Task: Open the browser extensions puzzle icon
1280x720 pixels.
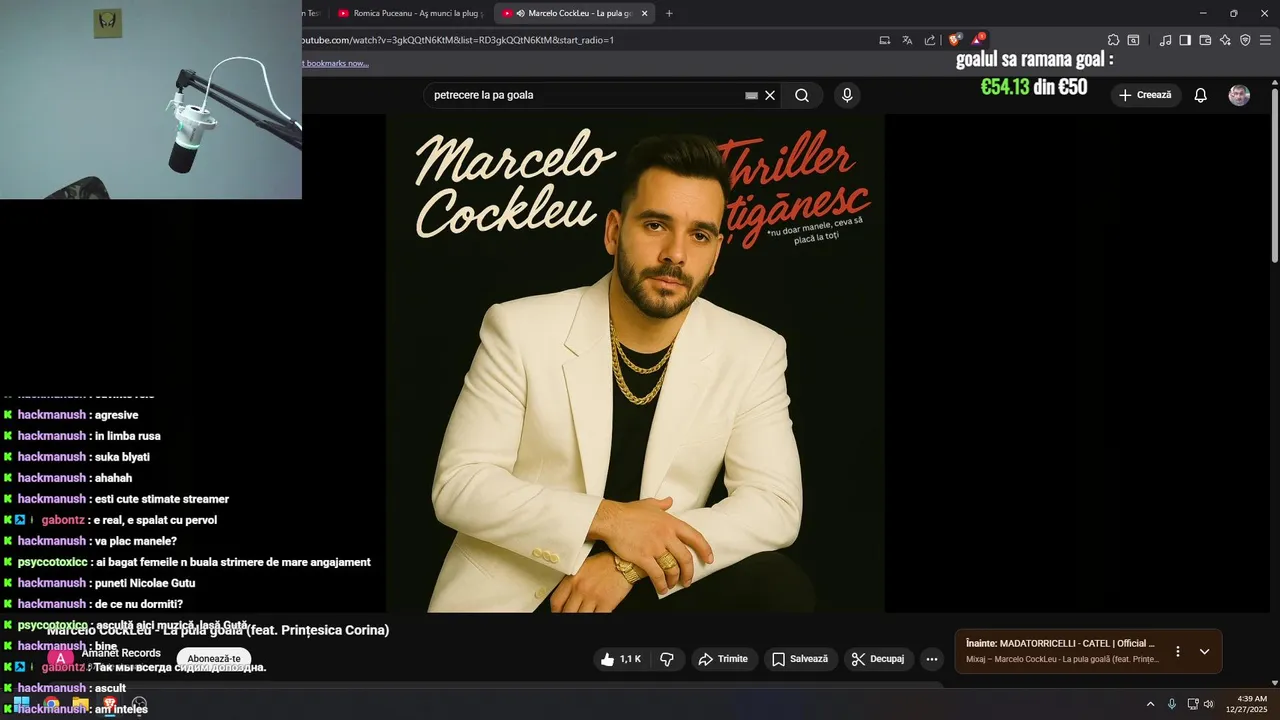Action: click(x=1113, y=40)
